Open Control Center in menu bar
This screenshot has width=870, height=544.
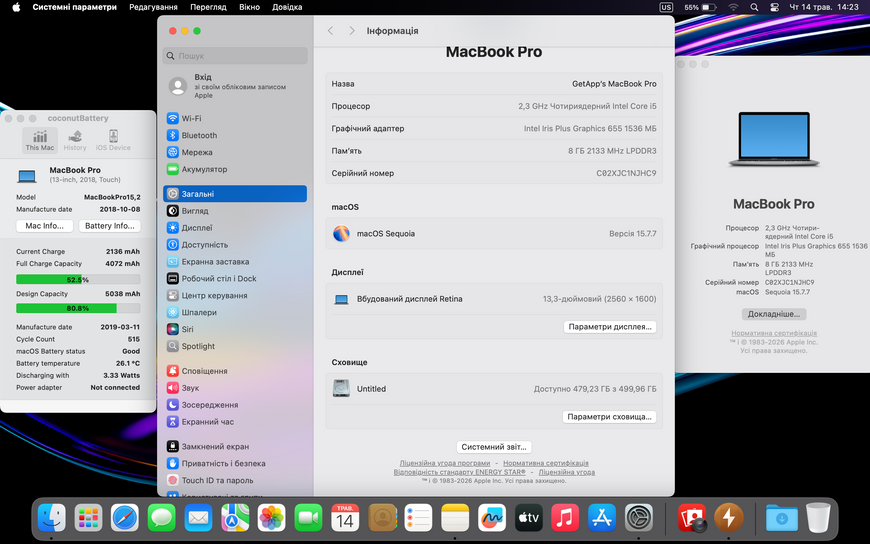tap(775, 7)
